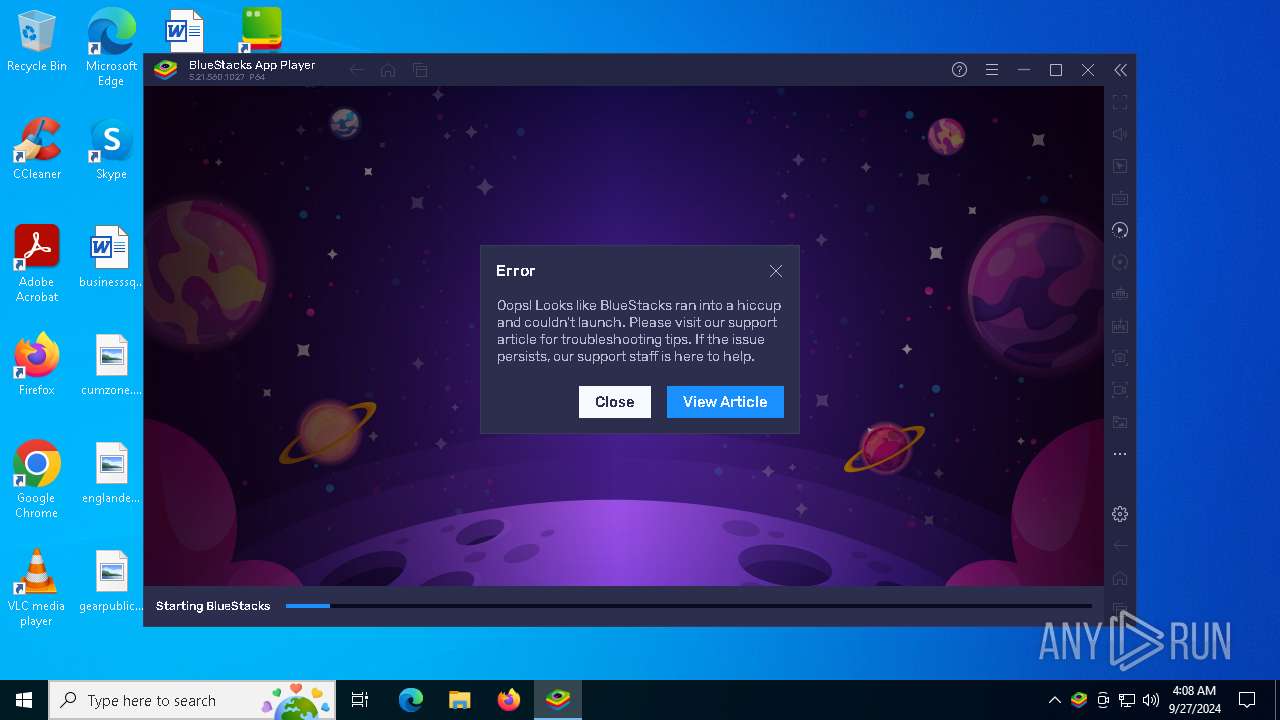Screen dimensions: 1280x720
Task: Close the BlueStacks App Player window
Action: tap(1088, 70)
